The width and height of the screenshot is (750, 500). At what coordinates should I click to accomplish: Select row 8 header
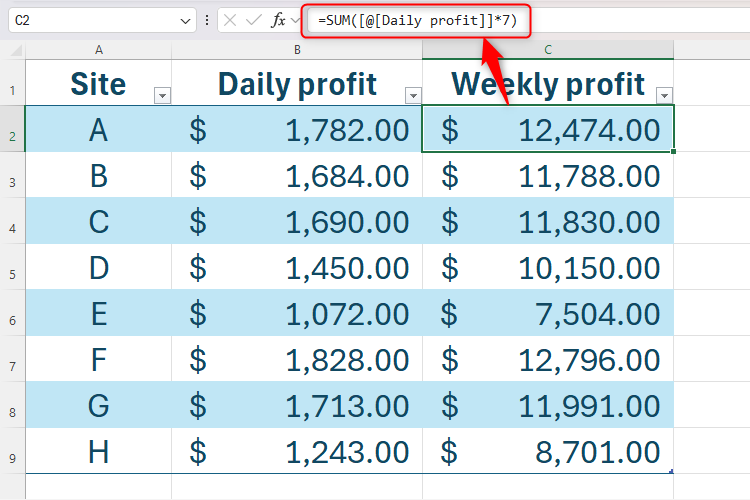(x=12, y=404)
